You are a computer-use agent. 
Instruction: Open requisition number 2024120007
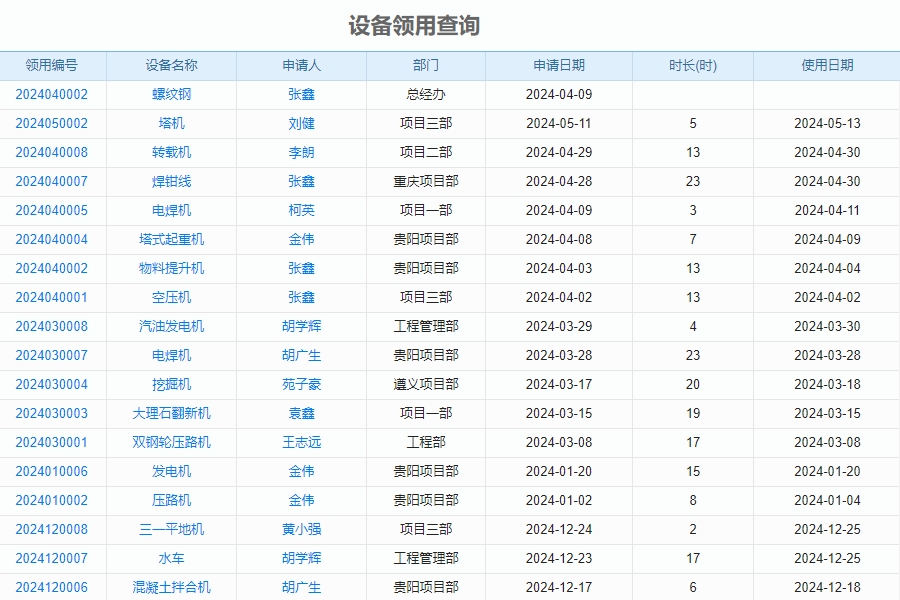52,558
